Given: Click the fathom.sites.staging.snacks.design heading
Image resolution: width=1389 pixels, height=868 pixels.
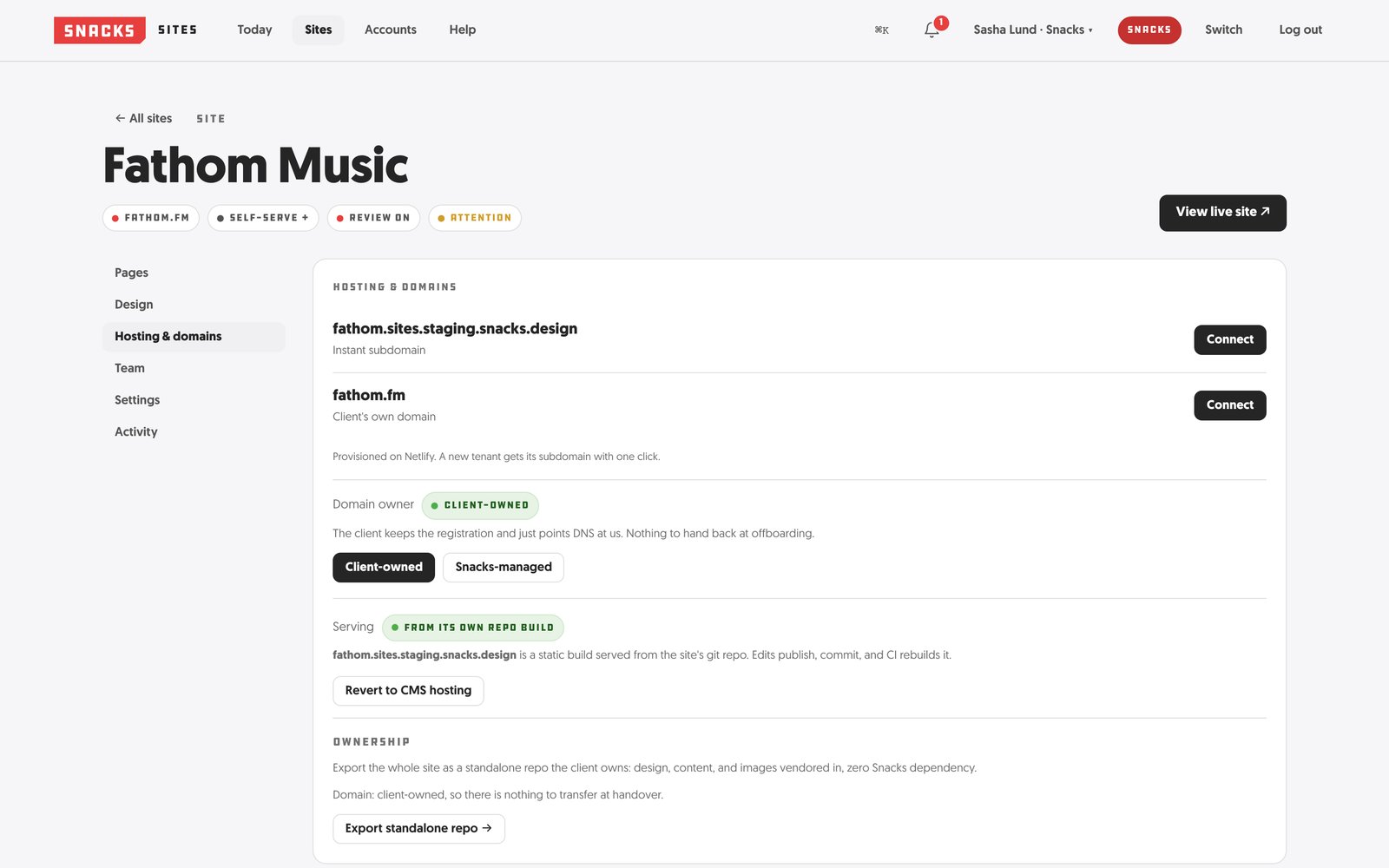Looking at the screenshot, I should pyautogui.click(x=455, y=329).
